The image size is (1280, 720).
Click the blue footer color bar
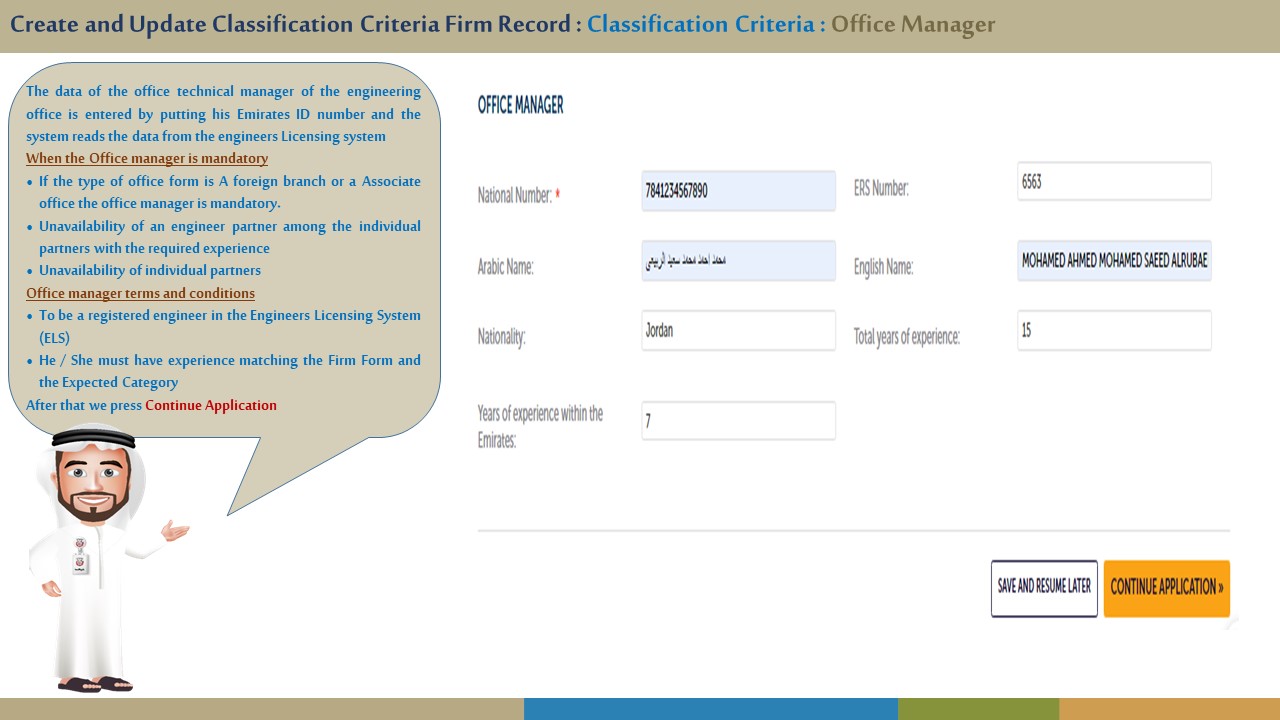710,709
